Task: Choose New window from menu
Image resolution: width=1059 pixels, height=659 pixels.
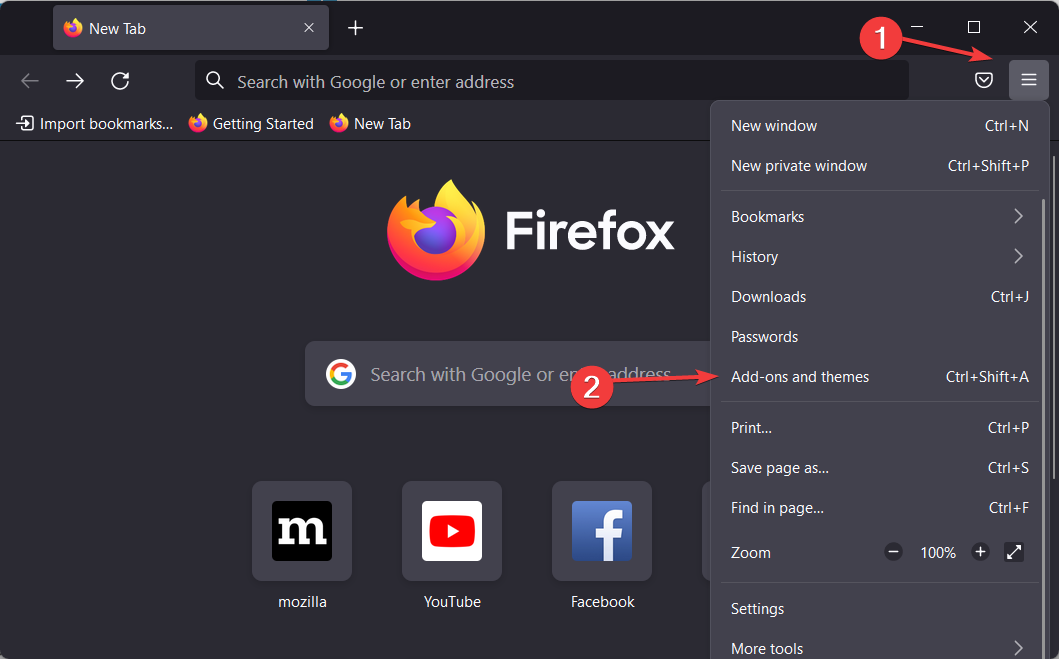Action: (879, 126)
